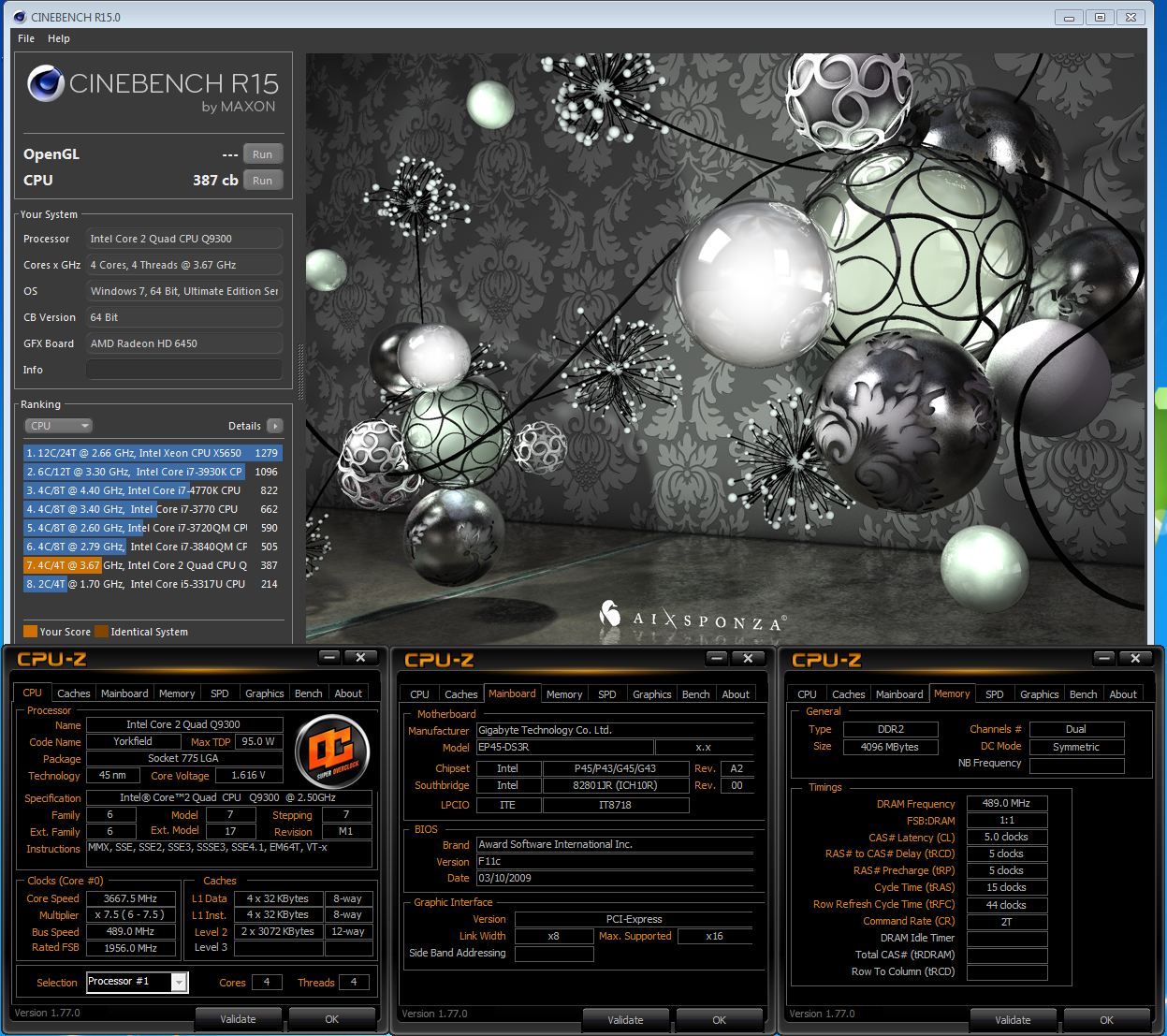This screenshot has width=1167, height=1036.
Task: Click Validate in right CPU-Z window
Action: coord(1013,1020)
